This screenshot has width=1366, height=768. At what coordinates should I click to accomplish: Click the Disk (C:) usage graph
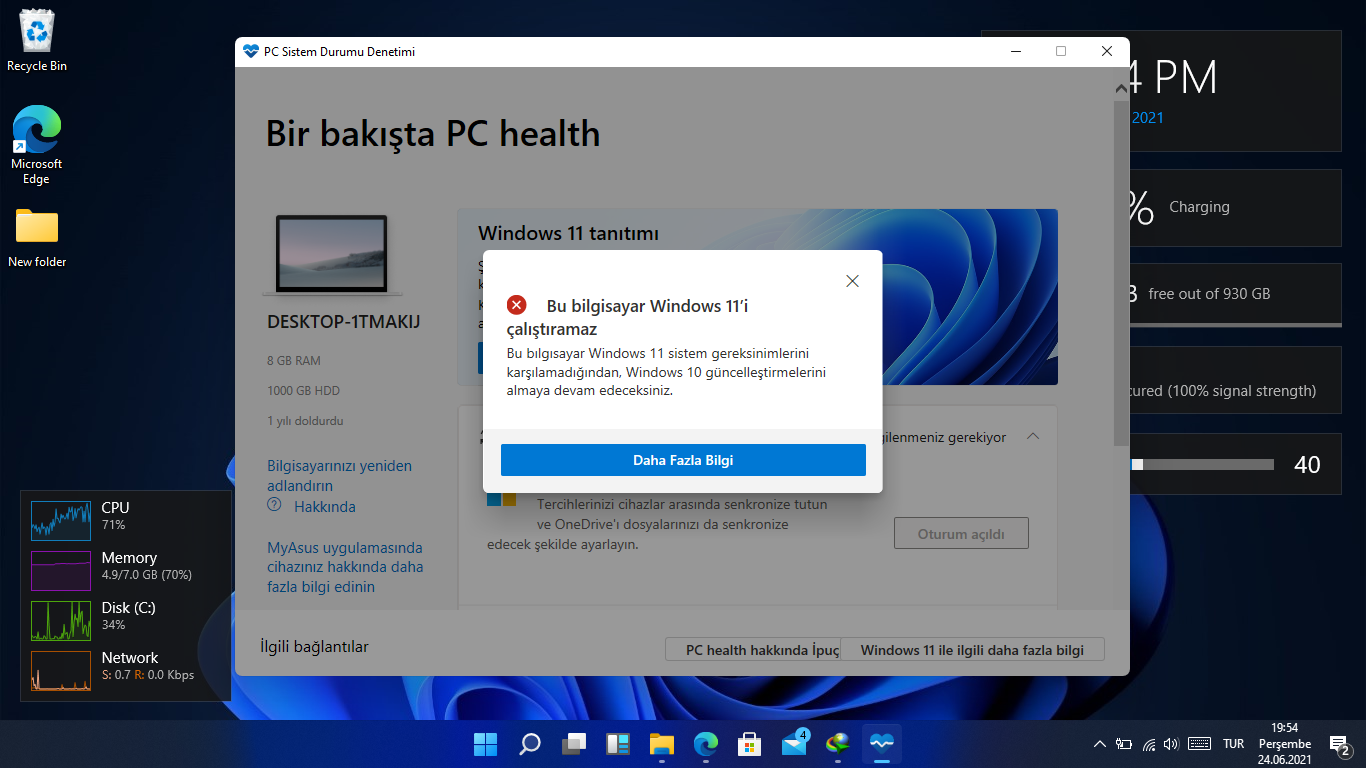tap(61, 621)
